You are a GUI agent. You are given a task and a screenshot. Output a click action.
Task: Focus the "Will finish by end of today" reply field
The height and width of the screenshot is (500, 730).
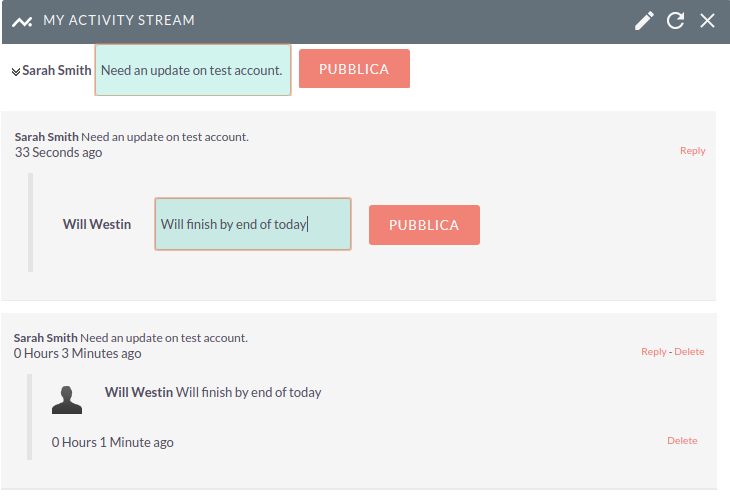(x=253, y=224)
